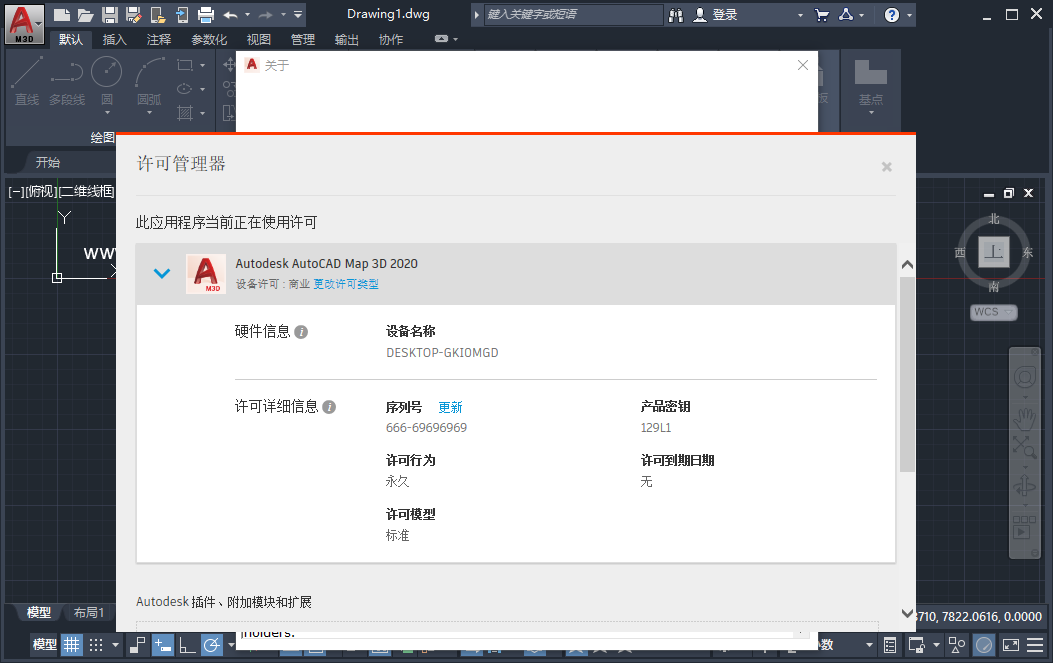Switch to the 插入 (Insert) ribbon tab
This screenshot has height=663, width=1053.
pyautogui.click(x=115, y=40)
